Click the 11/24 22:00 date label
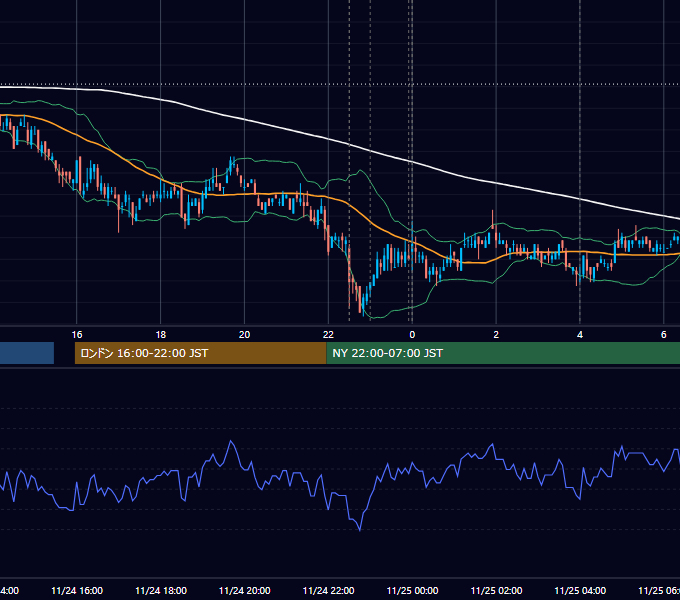Screen dimensions: 680x600 coord(328,590)
